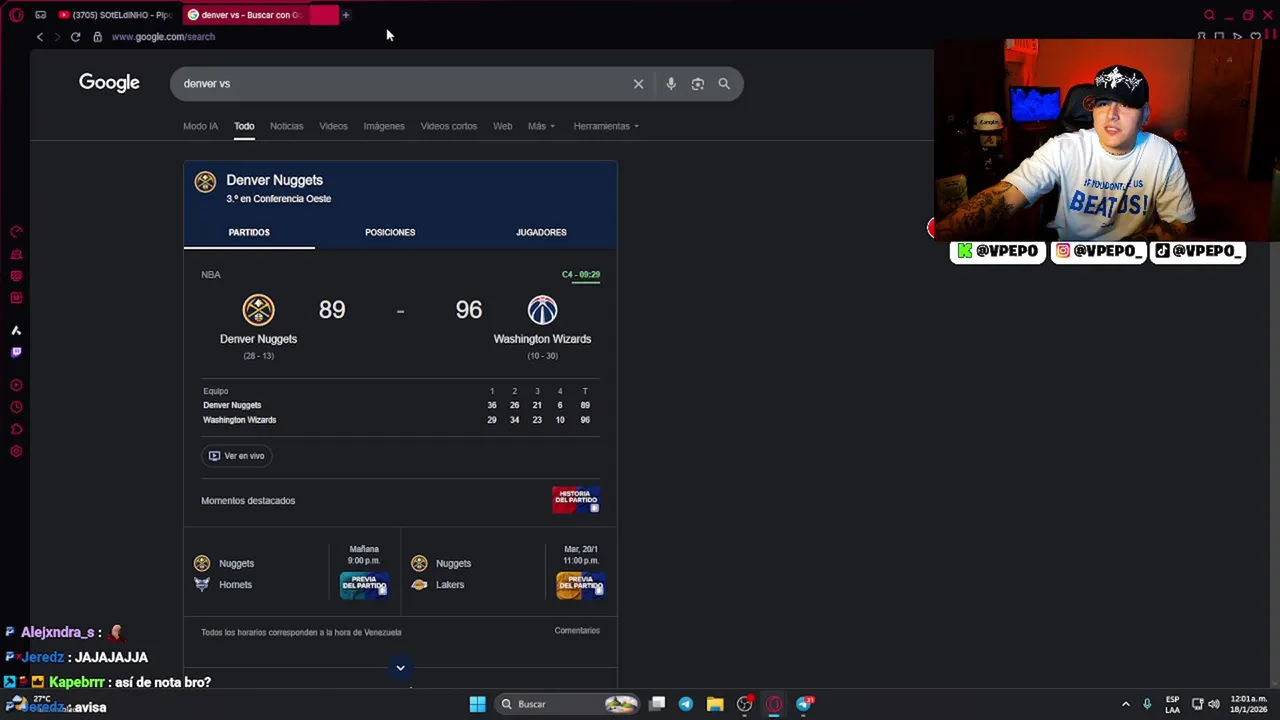Viewport: 1280px width, 720px height.
Task: Click the Comentarios link
Action: click(x=577, y=631)
